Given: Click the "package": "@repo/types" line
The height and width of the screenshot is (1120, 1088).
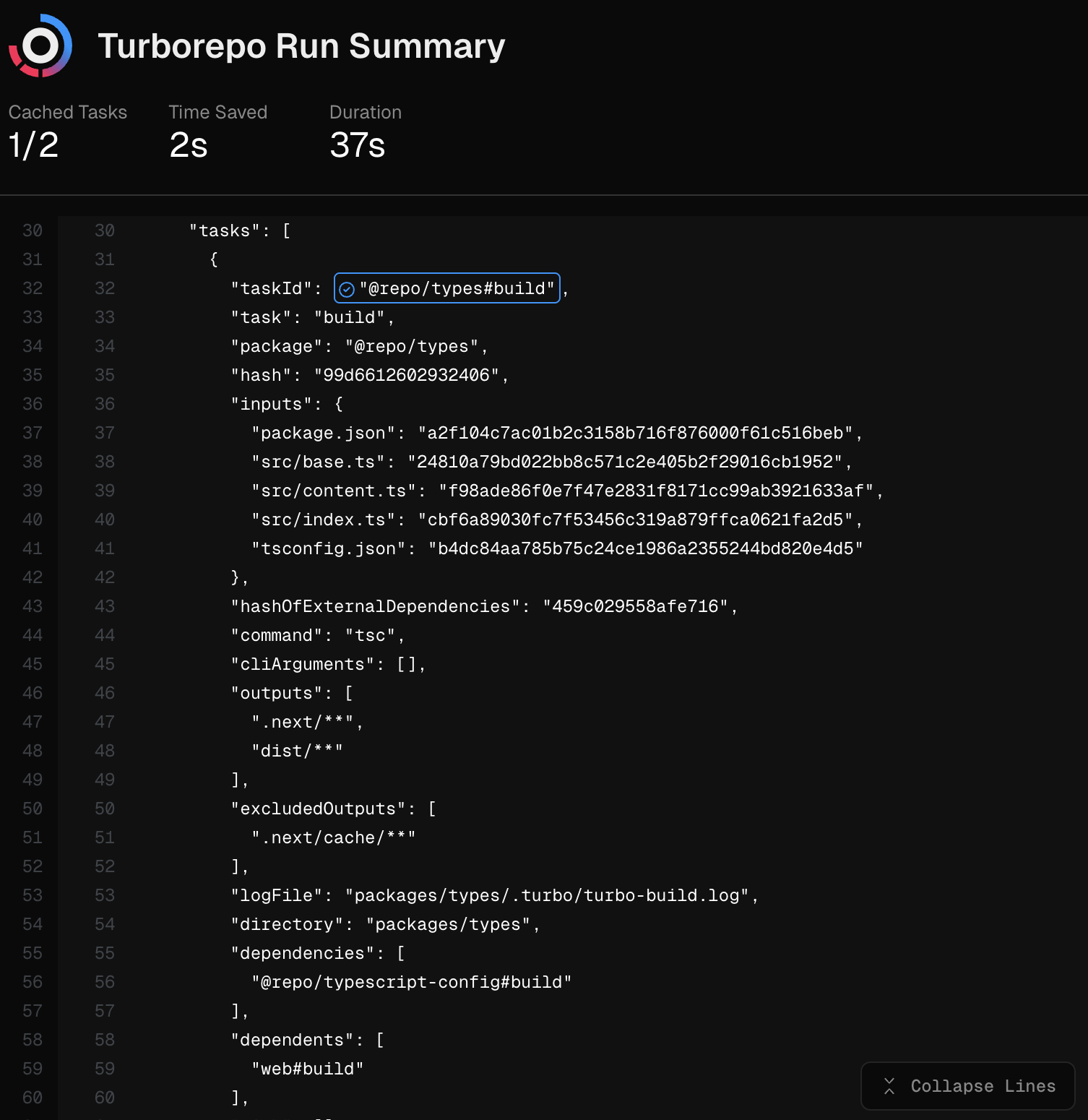Looking at the screenshot, I should point(360,346).
